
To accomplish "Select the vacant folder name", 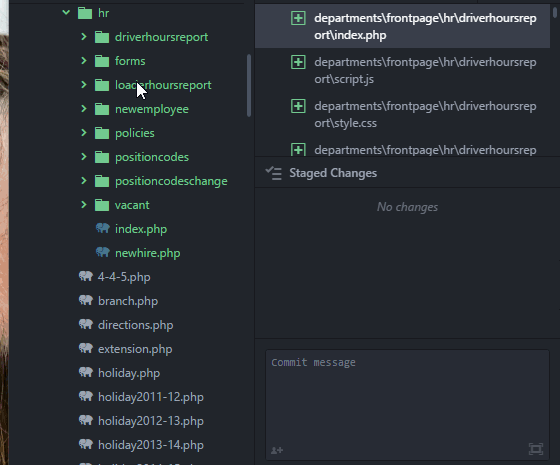I will (x=132, y=205).
